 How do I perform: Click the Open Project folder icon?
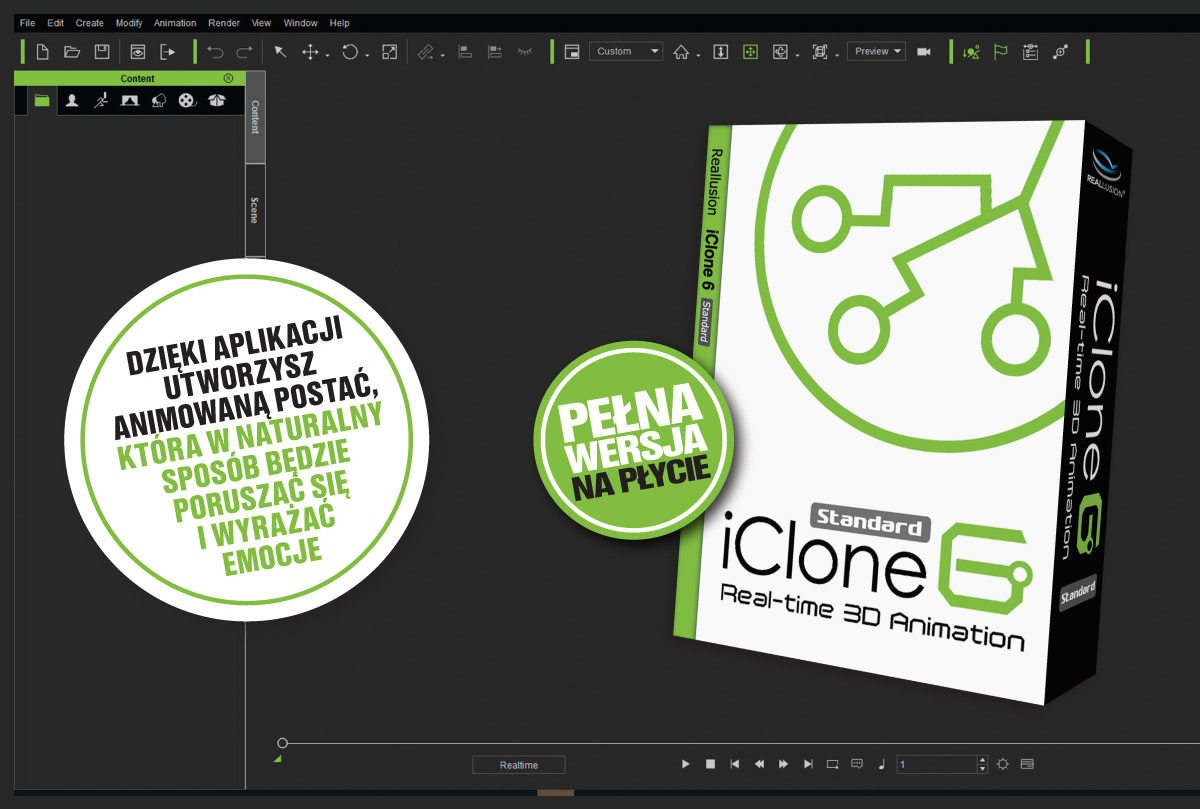72,52
